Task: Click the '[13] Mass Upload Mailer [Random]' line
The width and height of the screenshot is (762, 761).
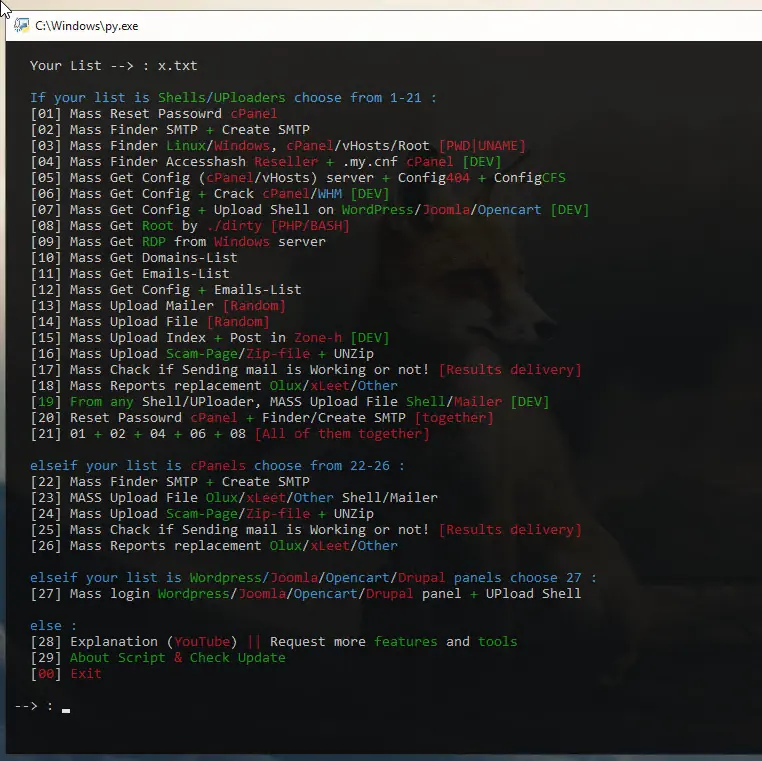Action: [x=158, y=306]
